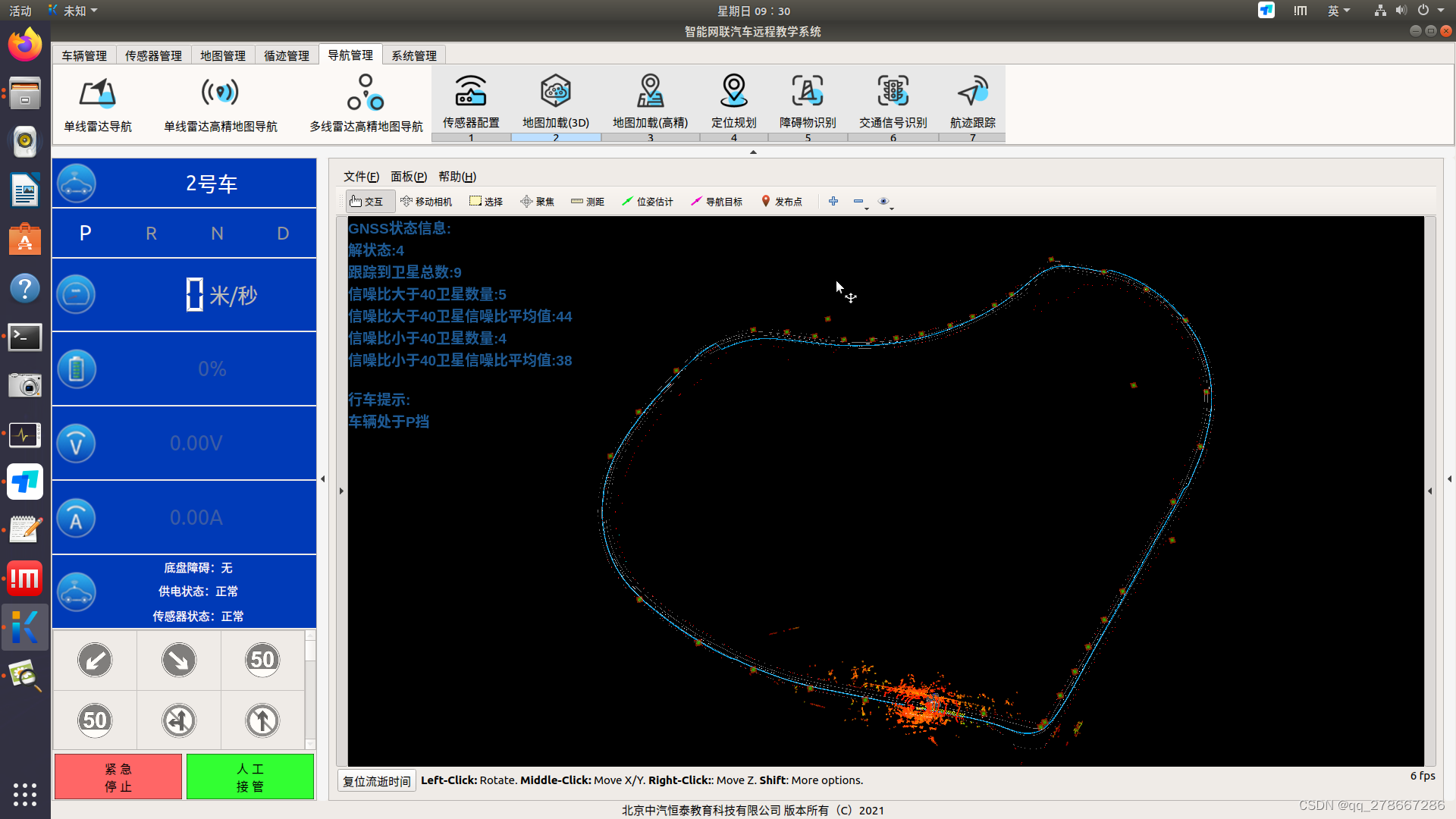Open single-line lidar navigation (单线雷达导航)
Image resolution: width=1456 pixels, height=819 pixels.
[x=98, y=105]
